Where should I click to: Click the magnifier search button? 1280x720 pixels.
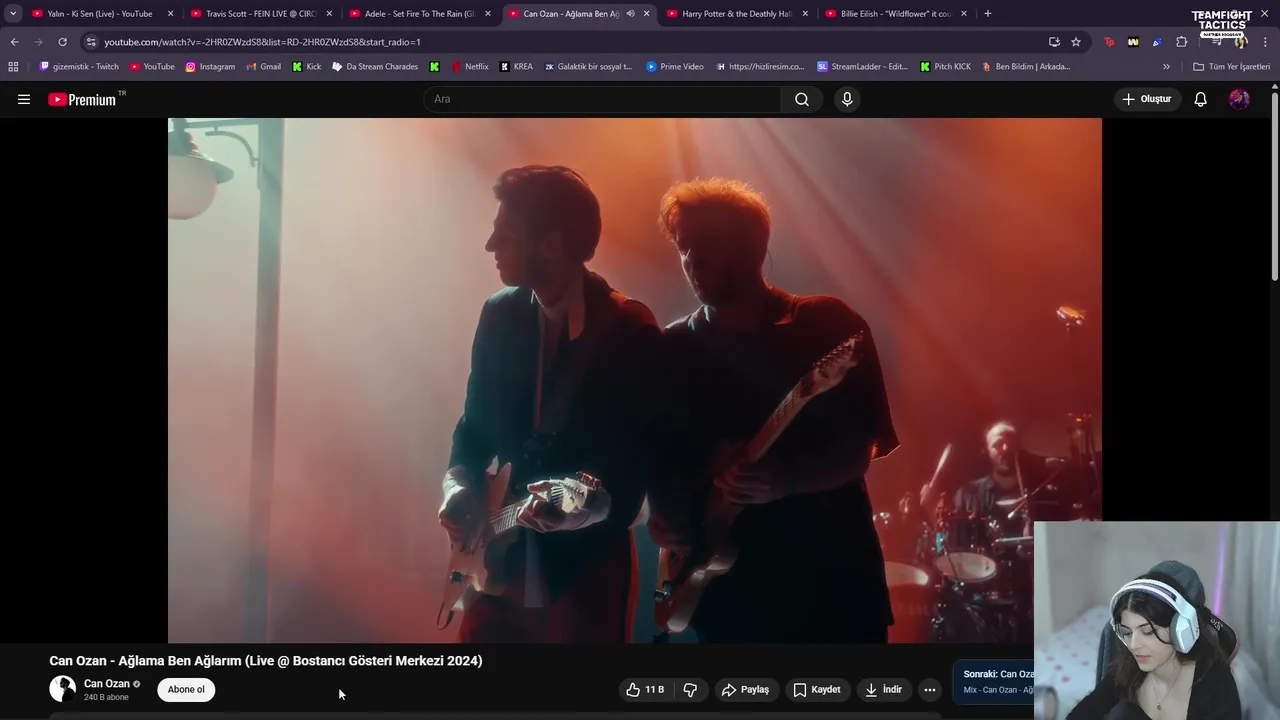pos(802,99)
